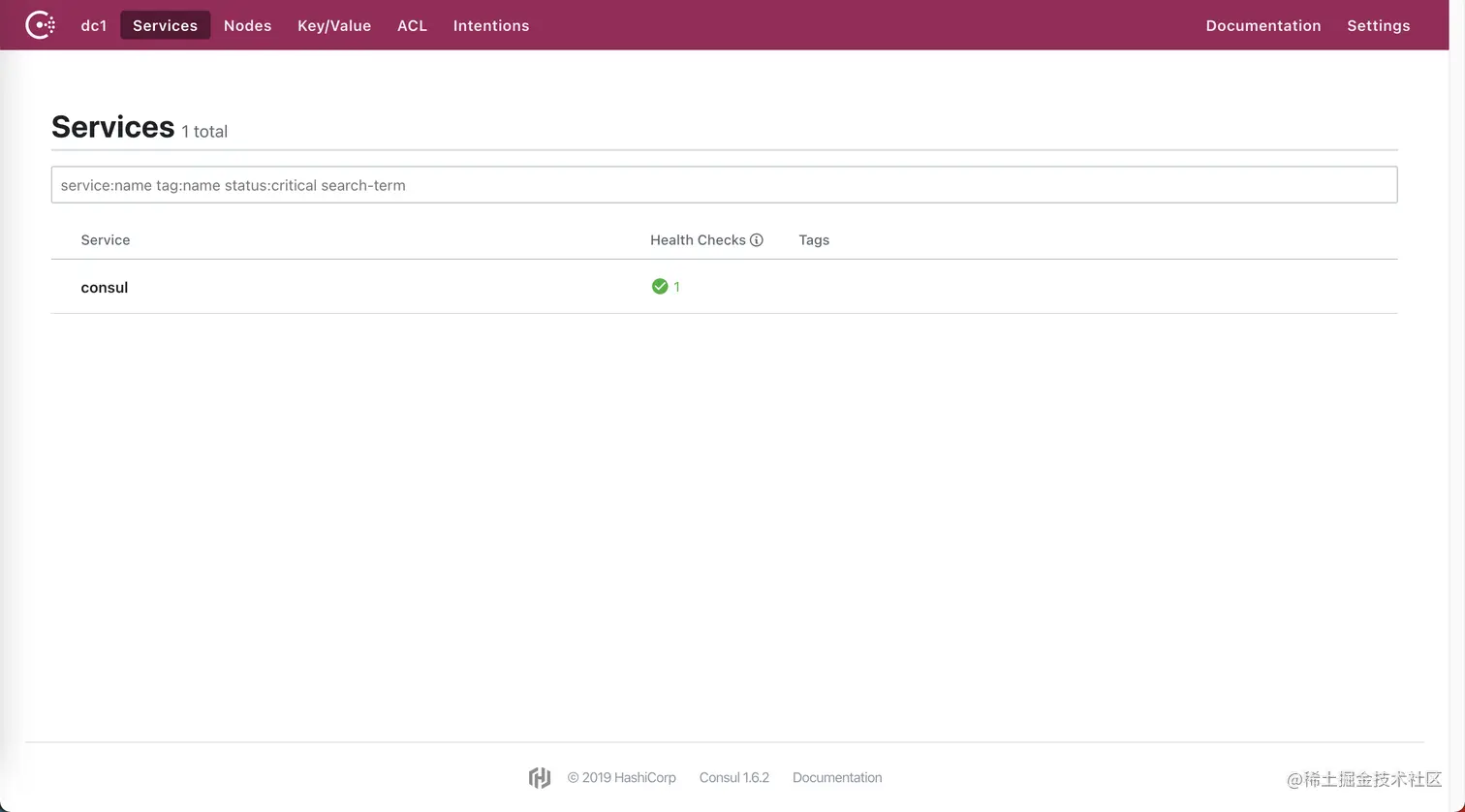Click the HashiCorp logo in footer

[x=540, y=777]
